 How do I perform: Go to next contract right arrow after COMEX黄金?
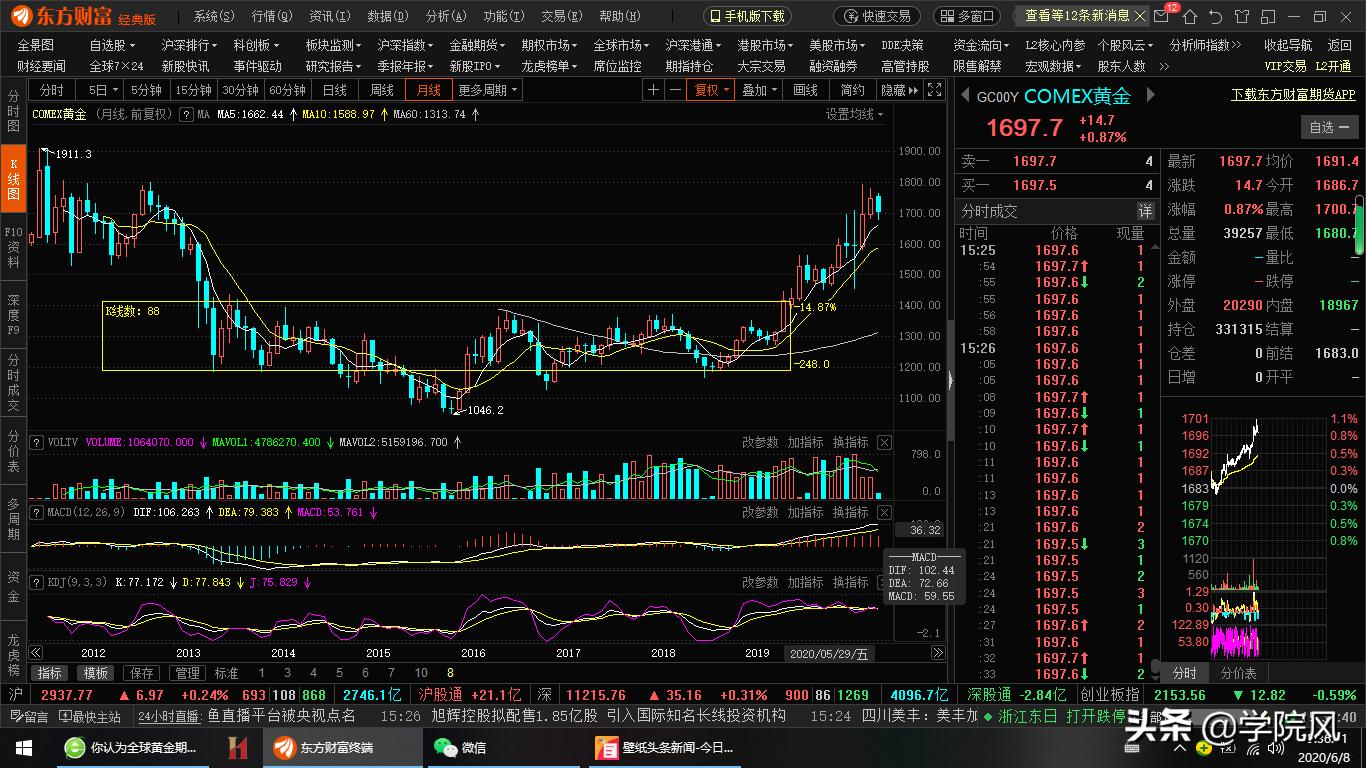pyautogui.click(x=1150, y=96)
